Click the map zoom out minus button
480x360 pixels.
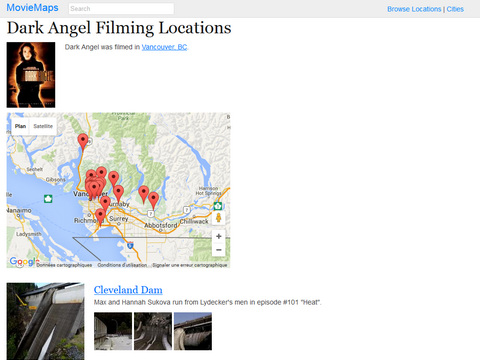(x=219, y=250)
